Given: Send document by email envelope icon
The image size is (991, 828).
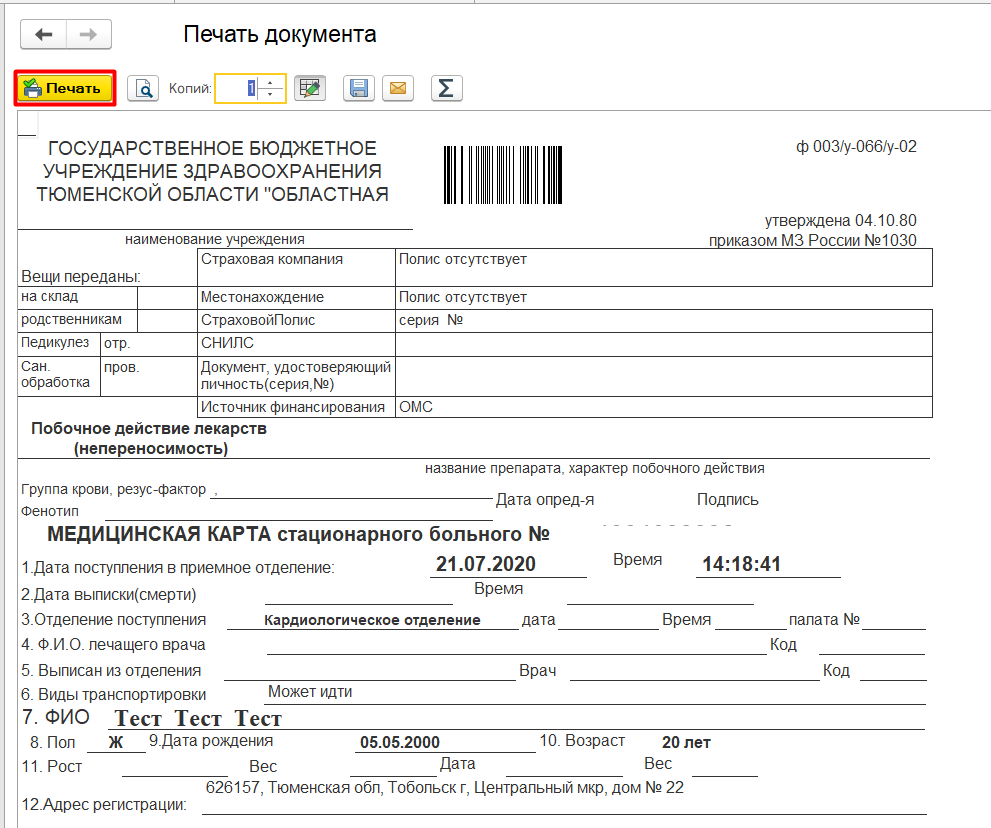Looking at the screenshot, I should [x=397, y=88].
